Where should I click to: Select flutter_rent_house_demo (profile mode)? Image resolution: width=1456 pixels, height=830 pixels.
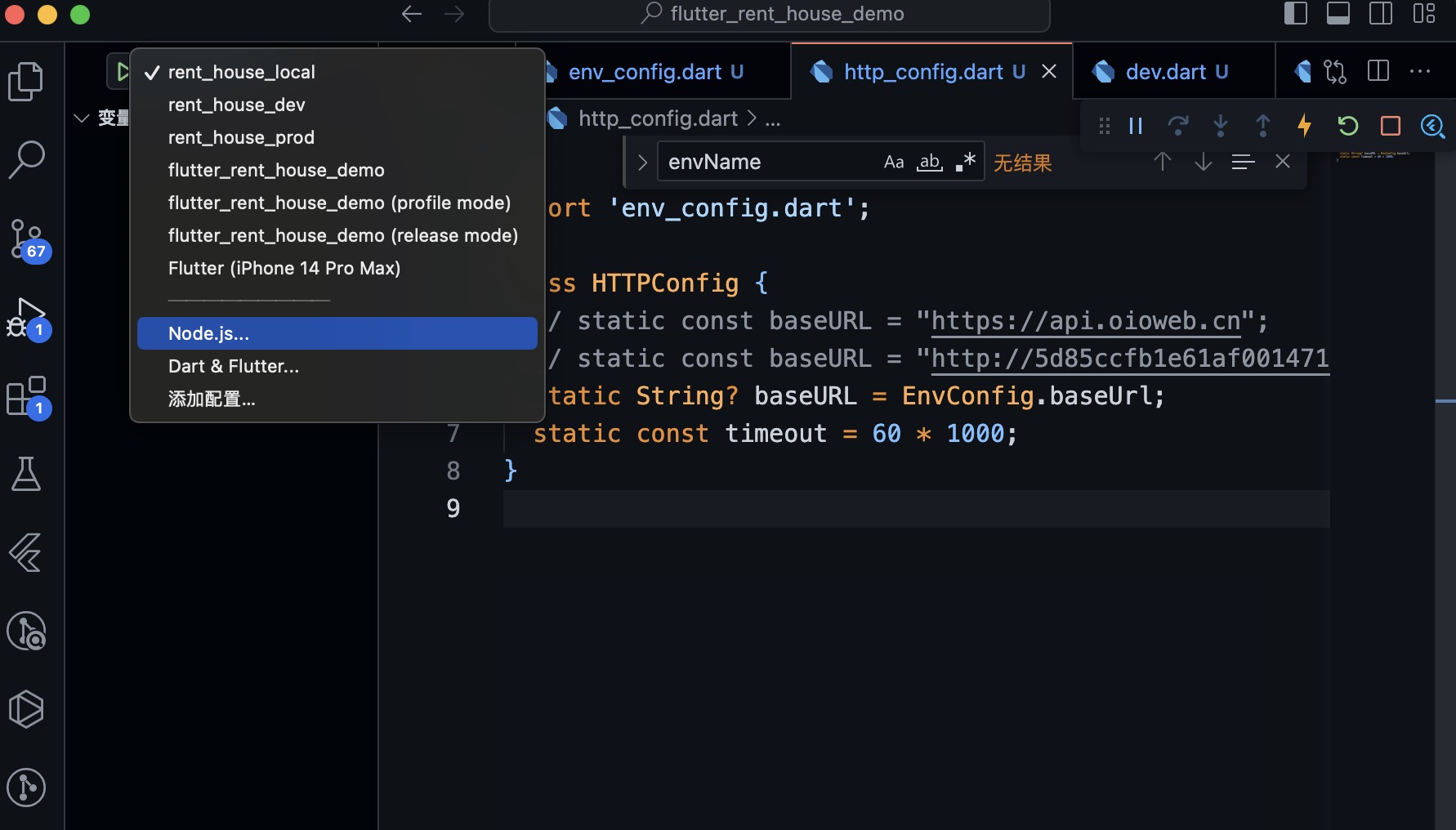[337, 203]
